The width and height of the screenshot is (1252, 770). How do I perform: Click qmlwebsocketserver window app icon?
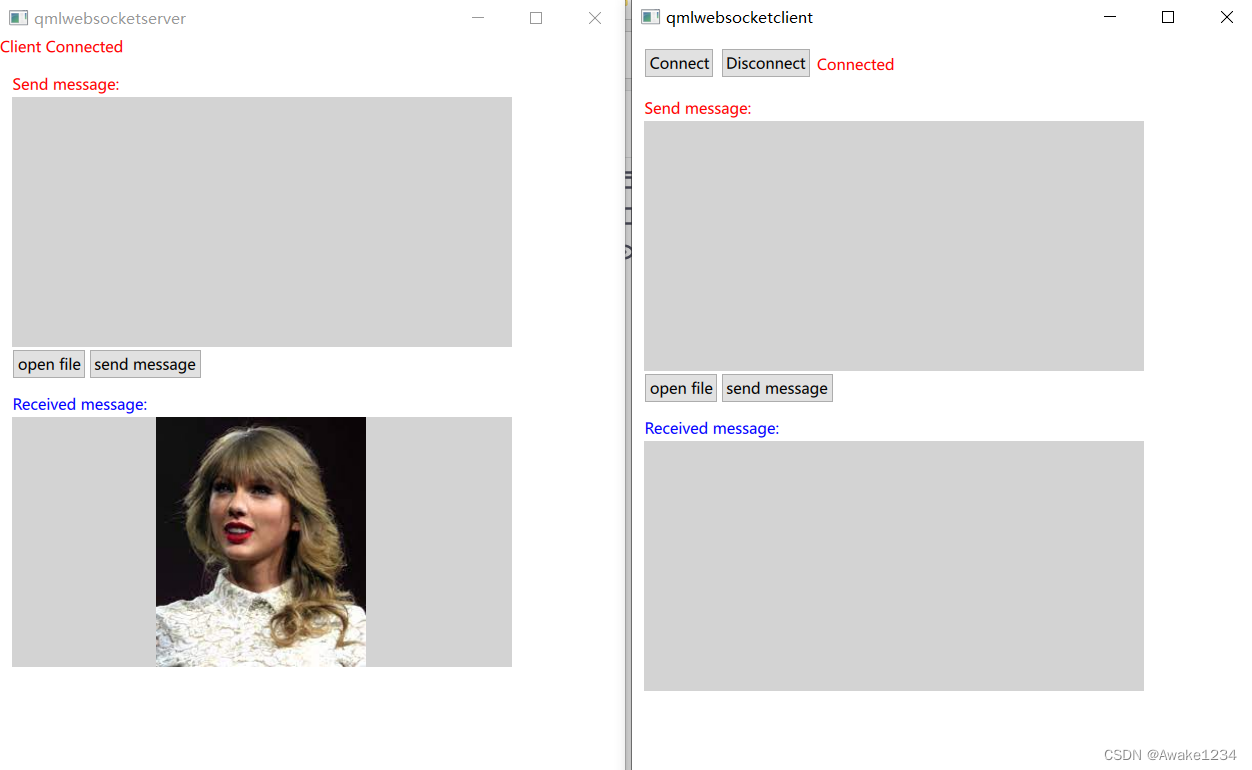pyautogui.click(x=18, y=18)
